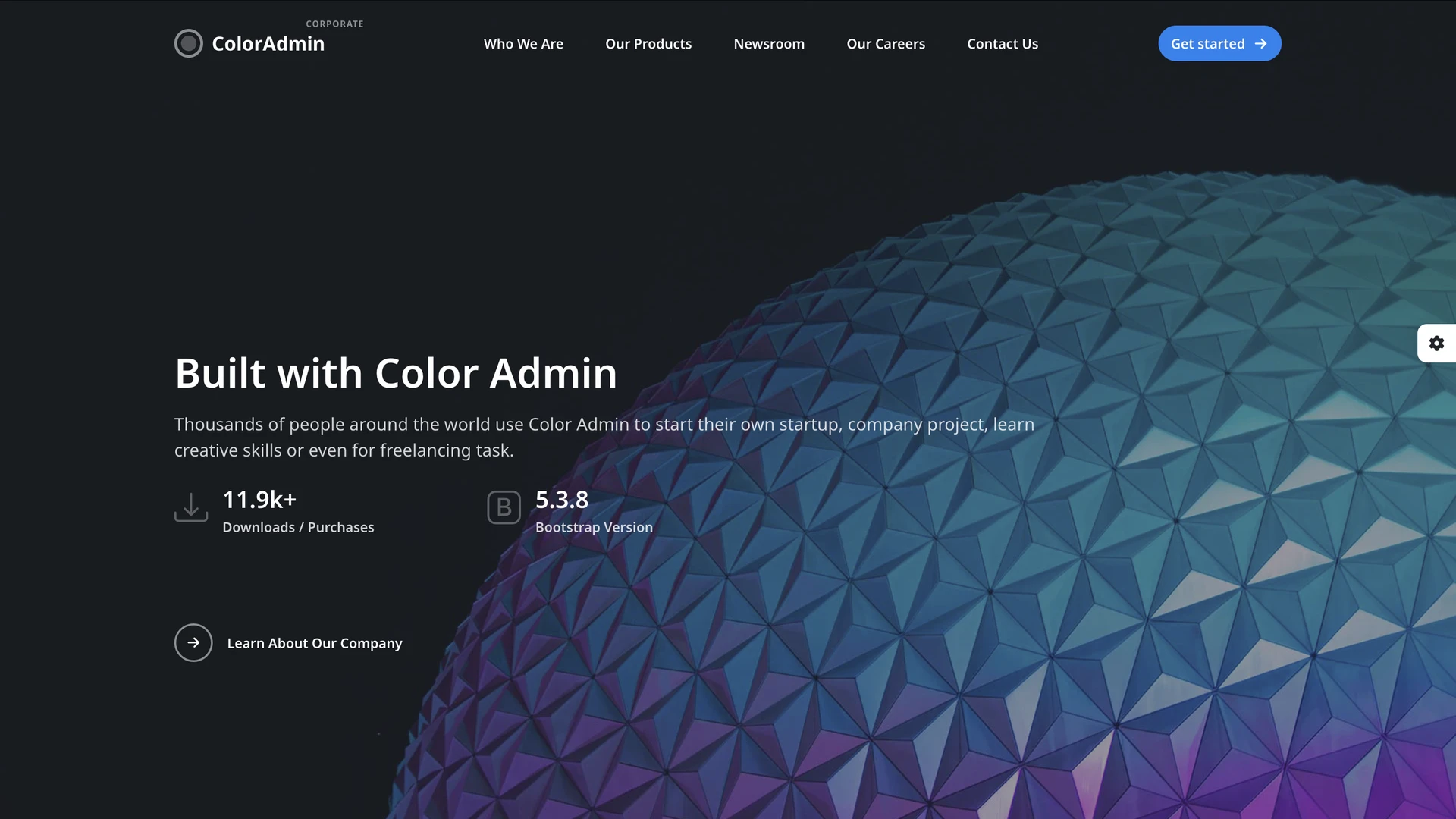The width and height of the screenshot is (1456, 819).
Task: Open the Our Careers menu item
Action: click(886, 44)
